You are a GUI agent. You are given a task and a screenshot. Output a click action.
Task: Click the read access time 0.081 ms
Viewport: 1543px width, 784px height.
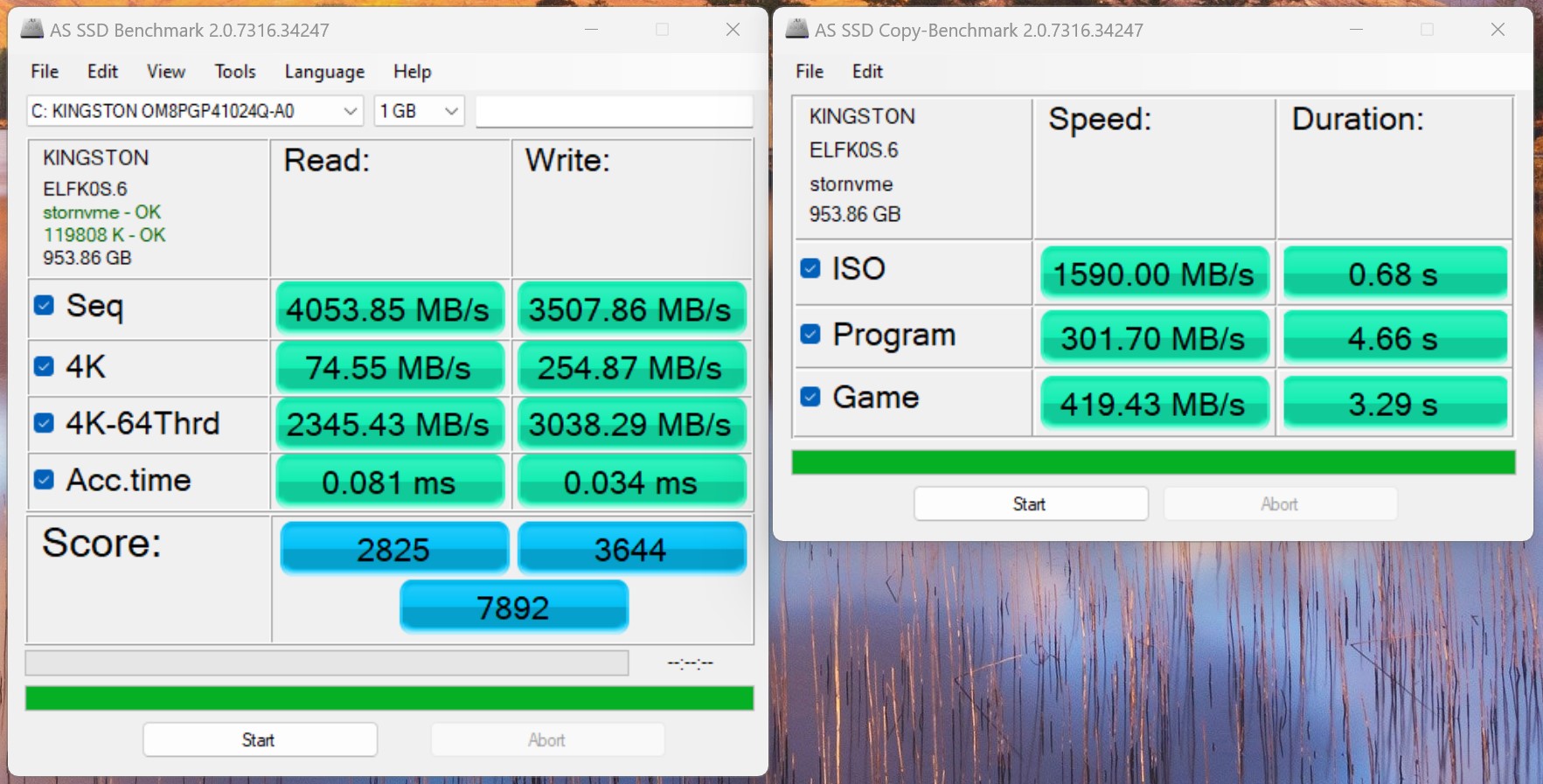(389, 482)
